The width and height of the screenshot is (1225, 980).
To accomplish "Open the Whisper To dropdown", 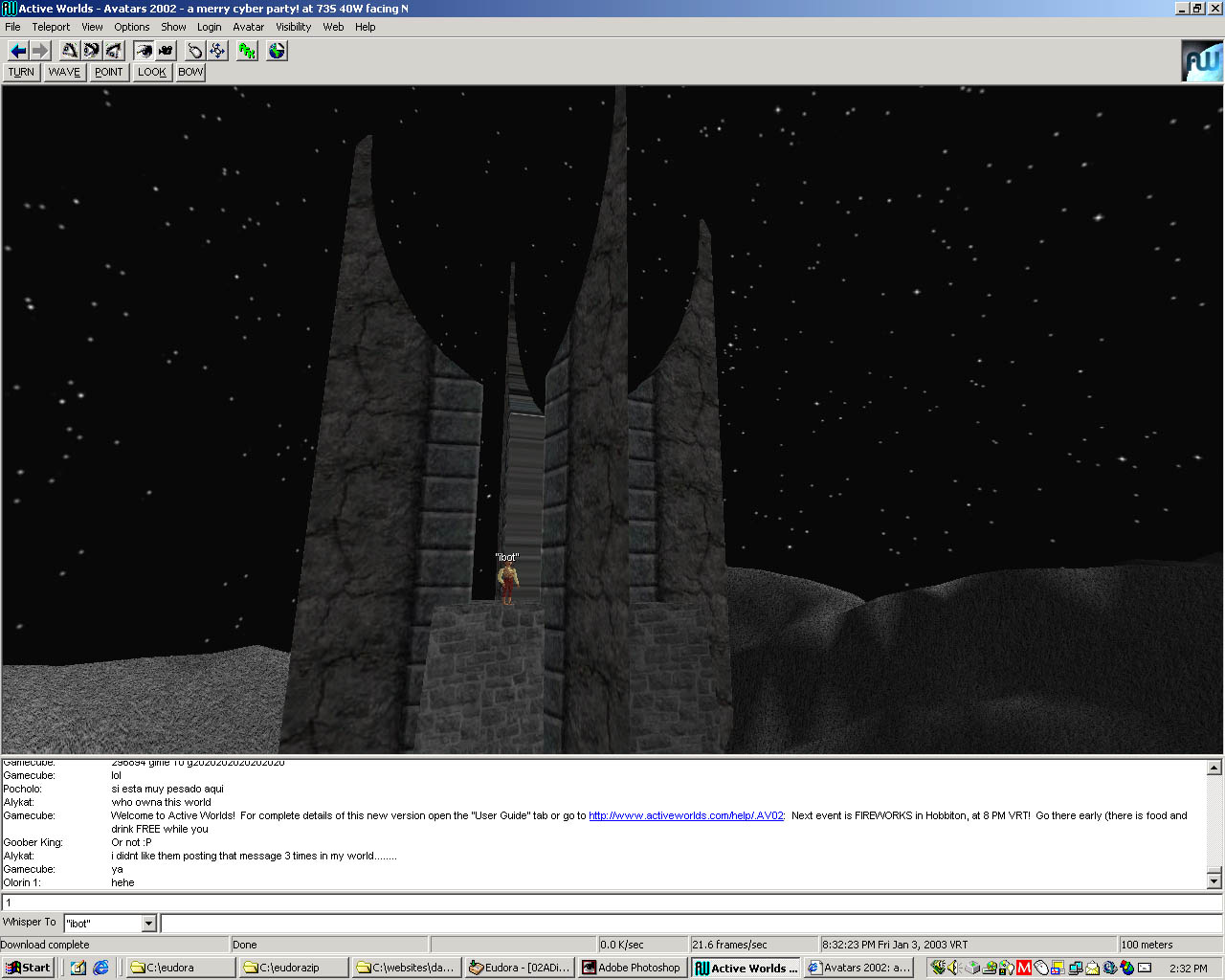I will click(148, 924).
